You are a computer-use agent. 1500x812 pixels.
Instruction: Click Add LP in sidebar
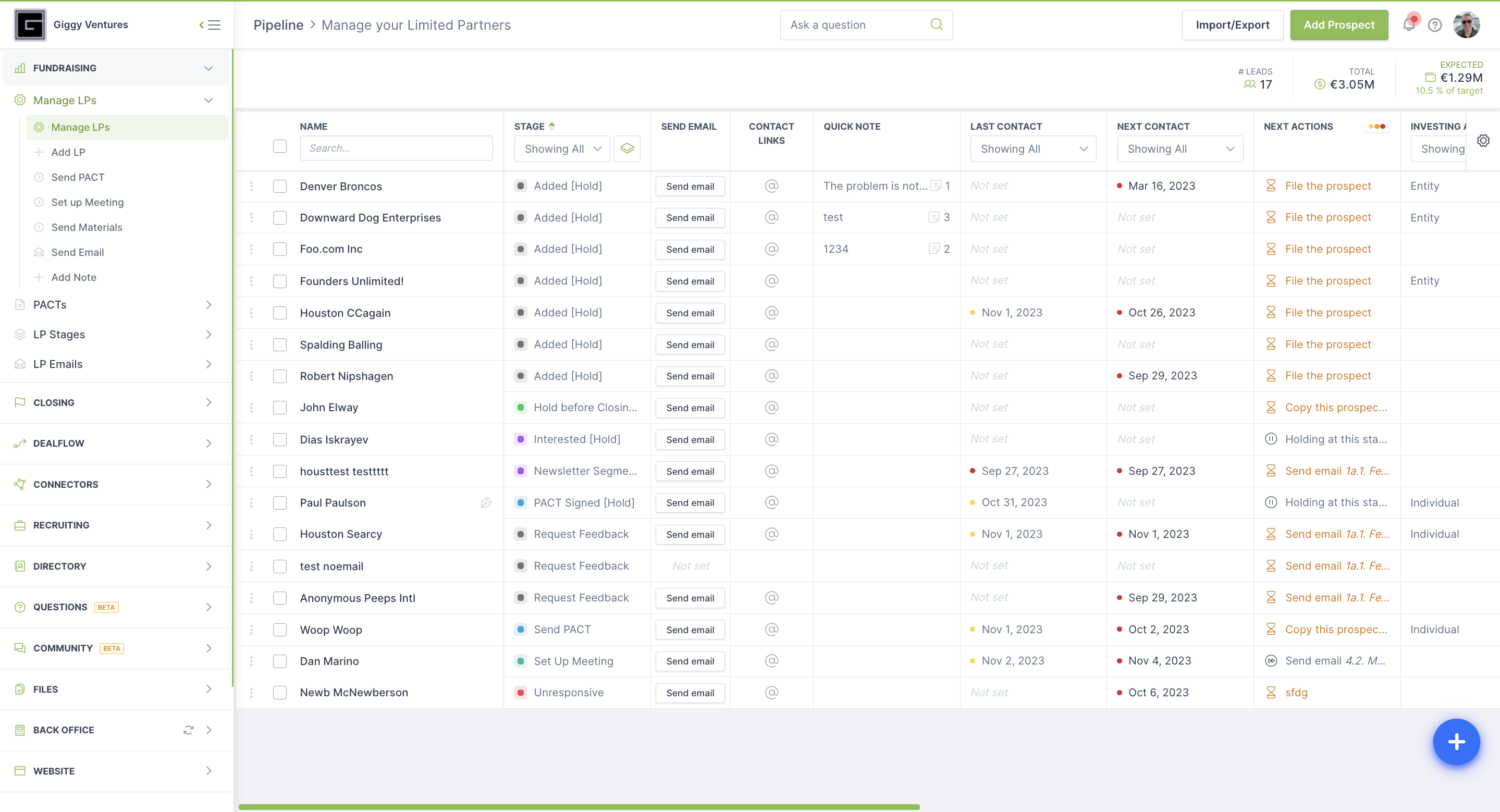tap(67, 152)
